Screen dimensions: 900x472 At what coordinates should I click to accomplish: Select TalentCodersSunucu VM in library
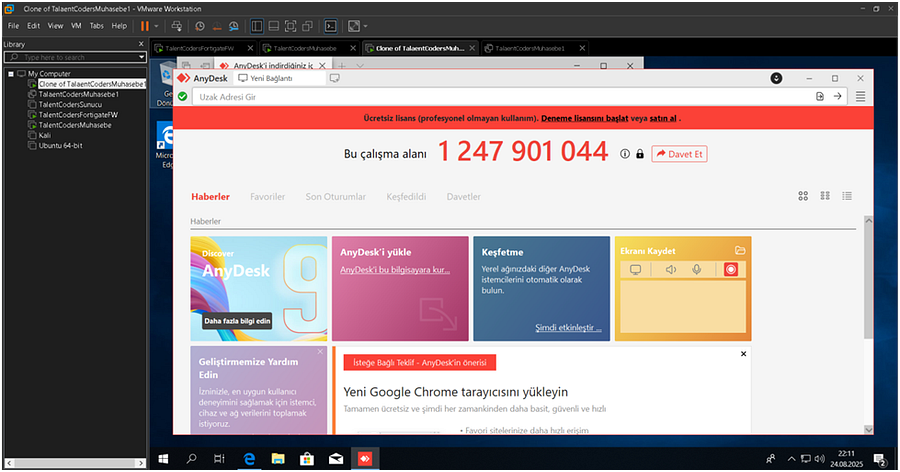70,105
